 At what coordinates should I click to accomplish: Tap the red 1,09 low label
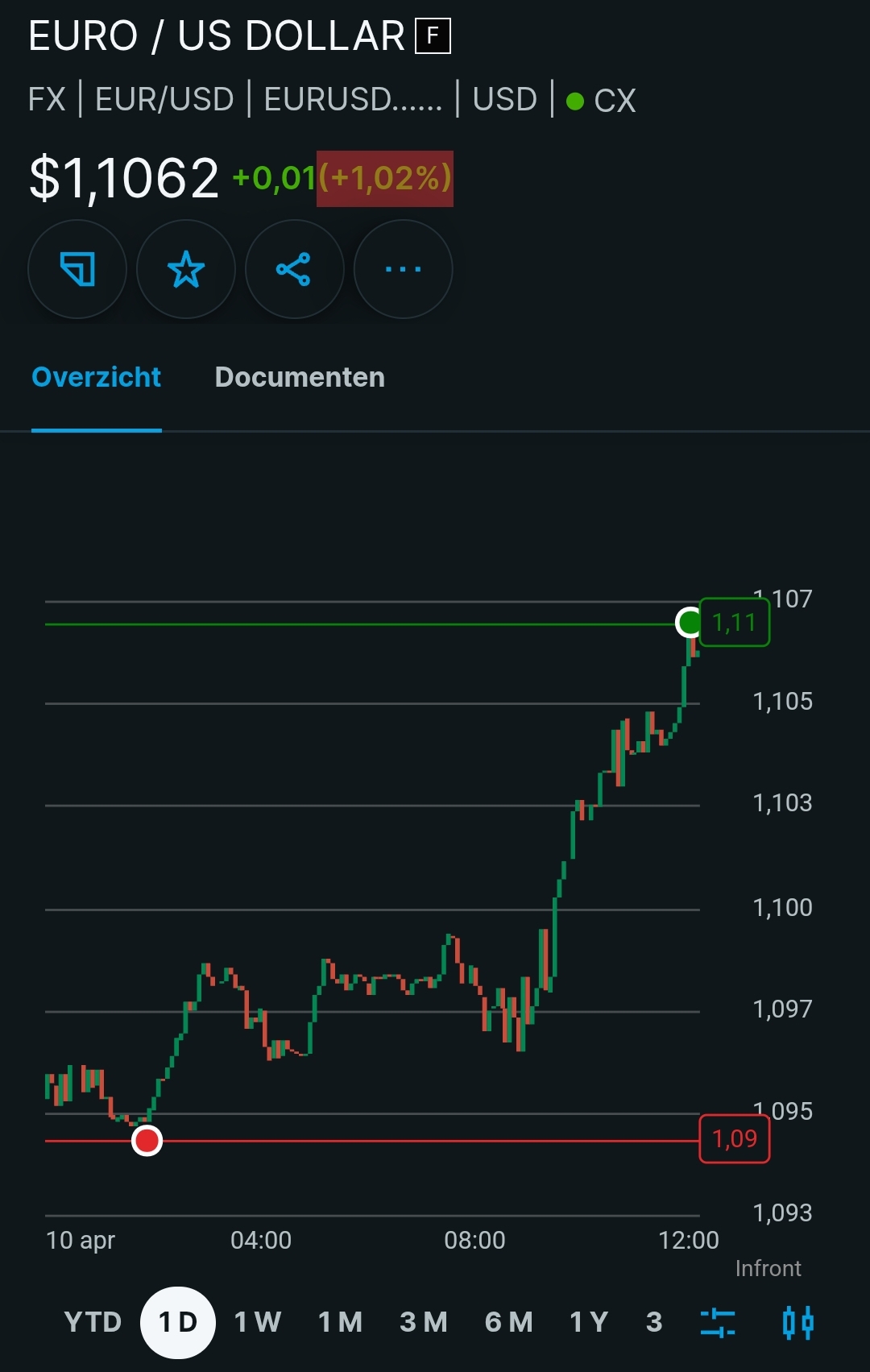(735, 1138)
